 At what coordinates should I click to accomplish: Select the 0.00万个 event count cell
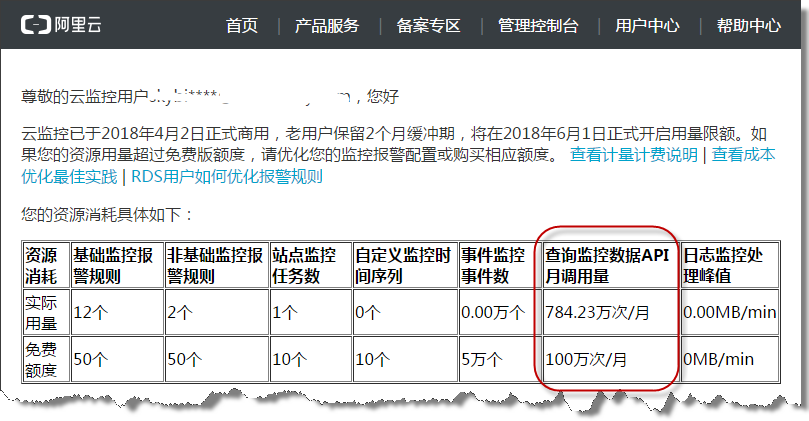[x=500, y=312]
